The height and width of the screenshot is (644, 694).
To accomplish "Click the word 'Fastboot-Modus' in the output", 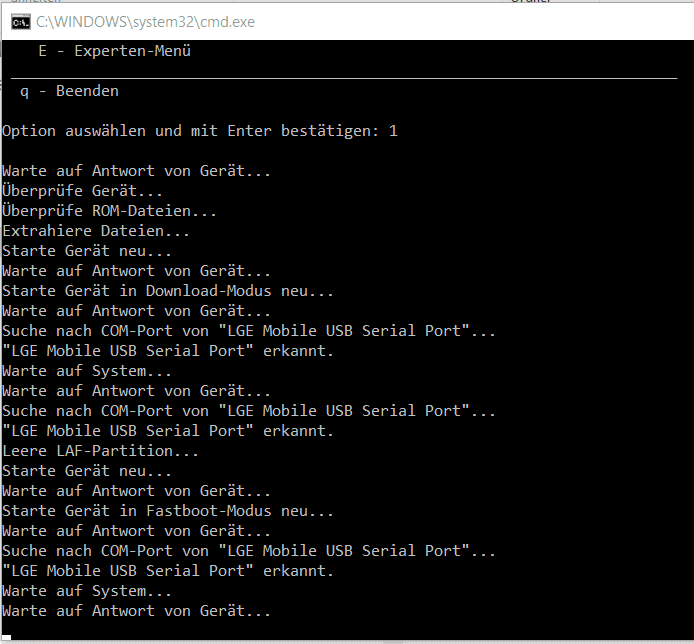I will [x=208, y=511].
